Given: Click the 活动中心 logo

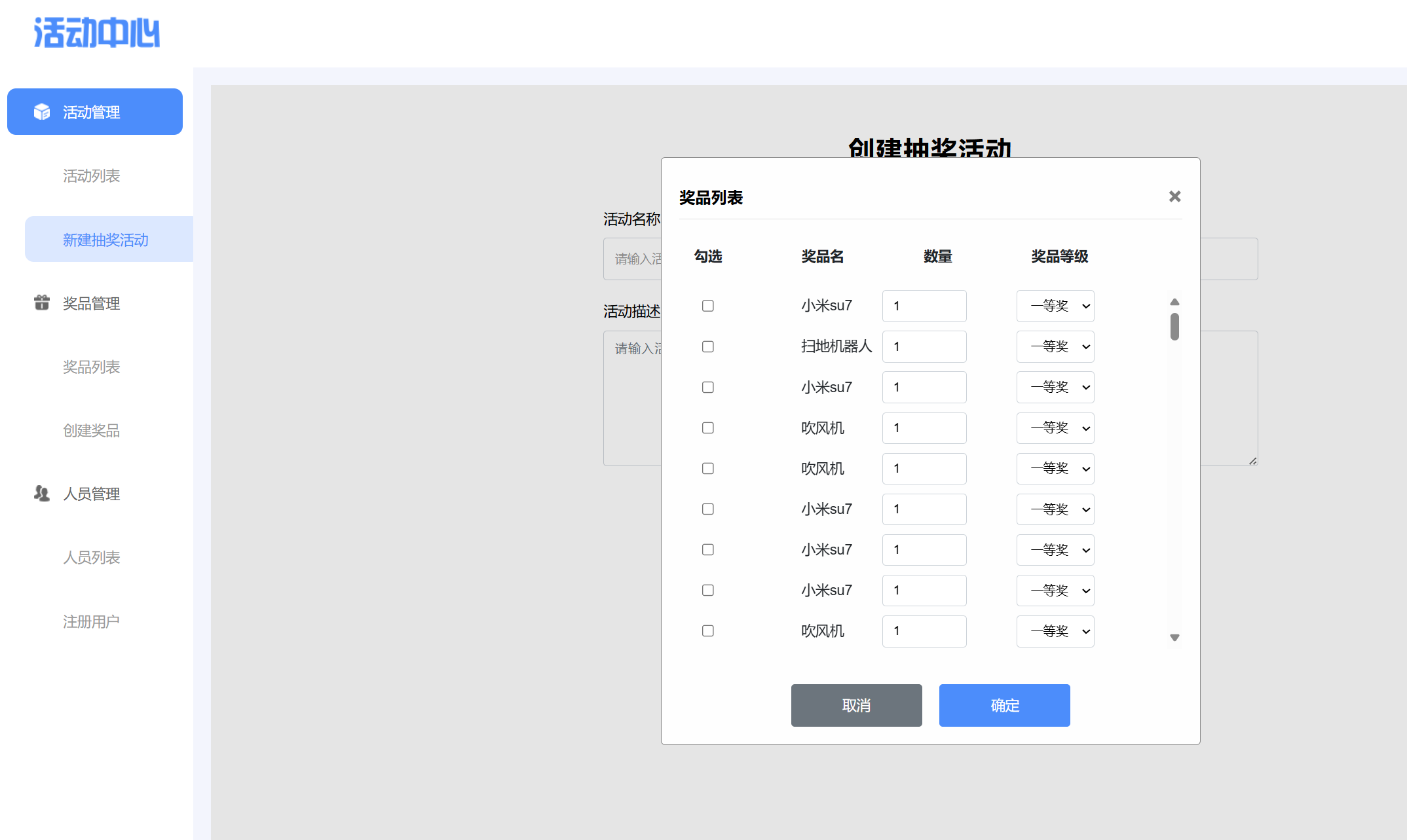Looking at the screenshot, I should [x=96, y=33].
